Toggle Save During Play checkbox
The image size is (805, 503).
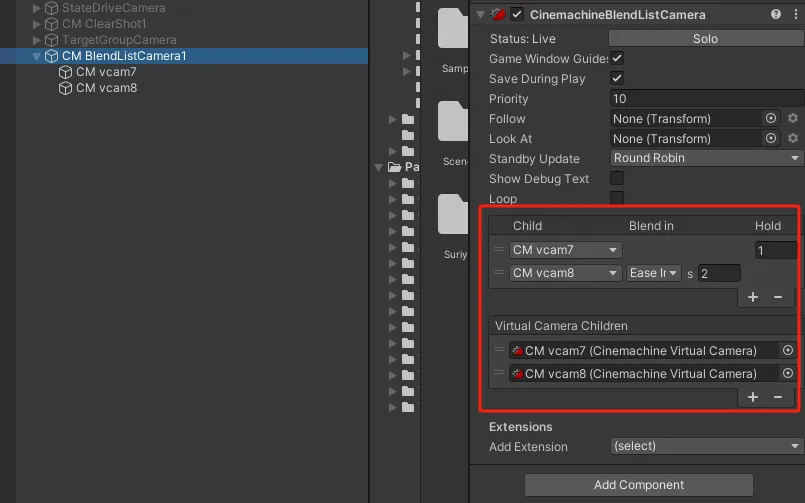(617, 79)
